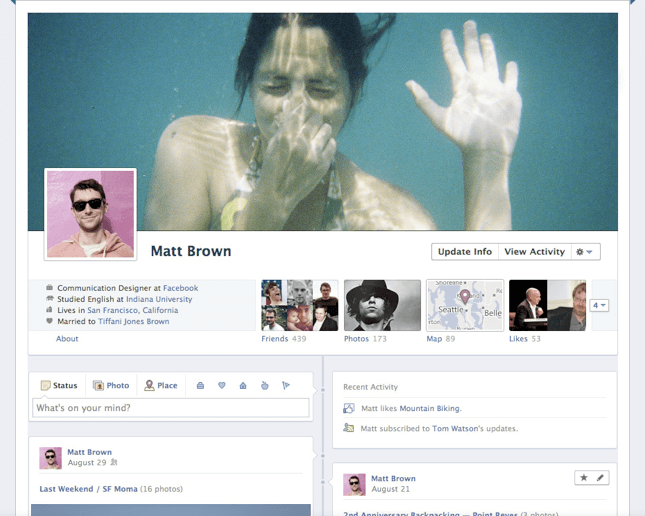Click the subscribe icon beside 'Matt subscribed to'
645x516 pixels.
[349, 428]
